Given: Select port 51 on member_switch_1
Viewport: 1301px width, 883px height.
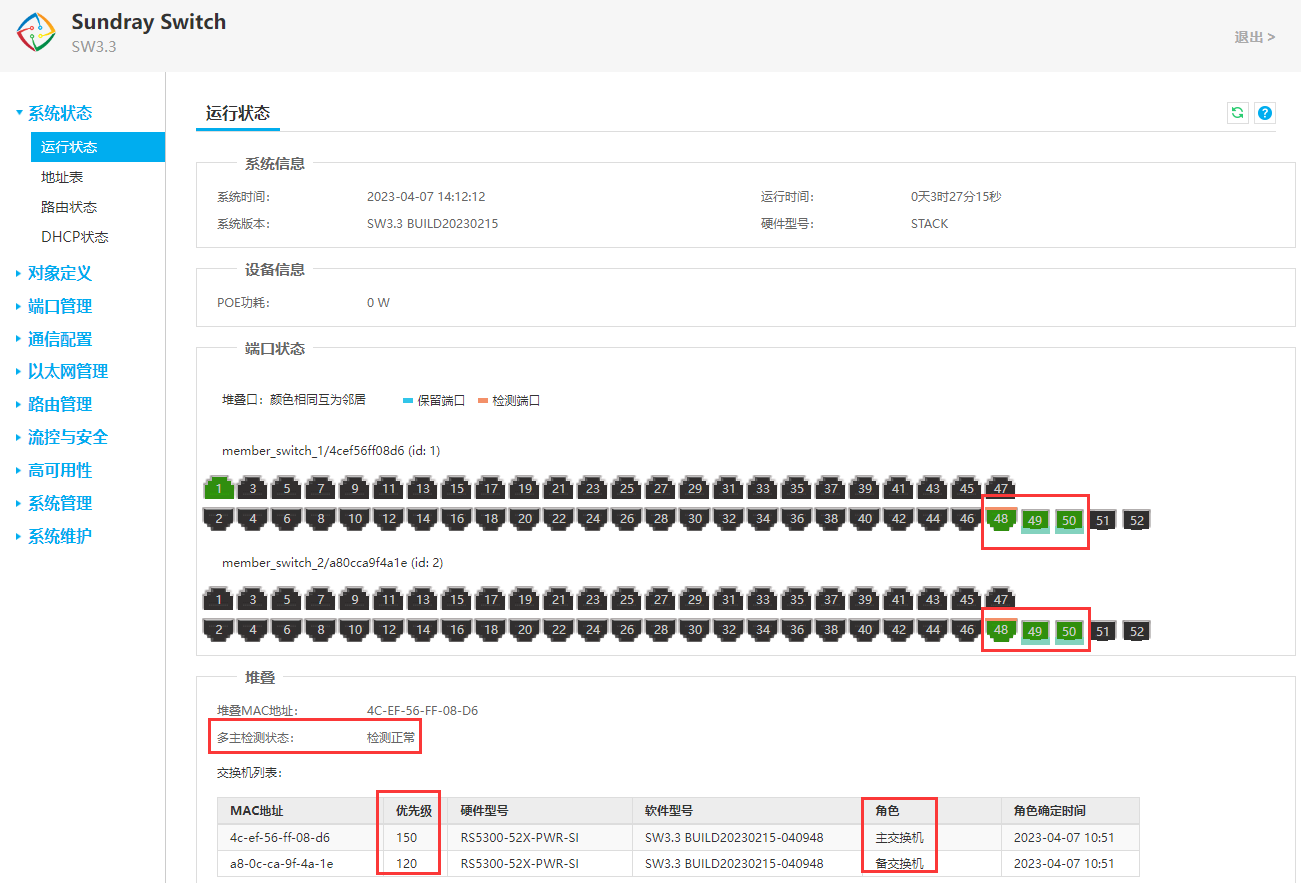Looking at the screenshot, I should [x=1102, y=520].
